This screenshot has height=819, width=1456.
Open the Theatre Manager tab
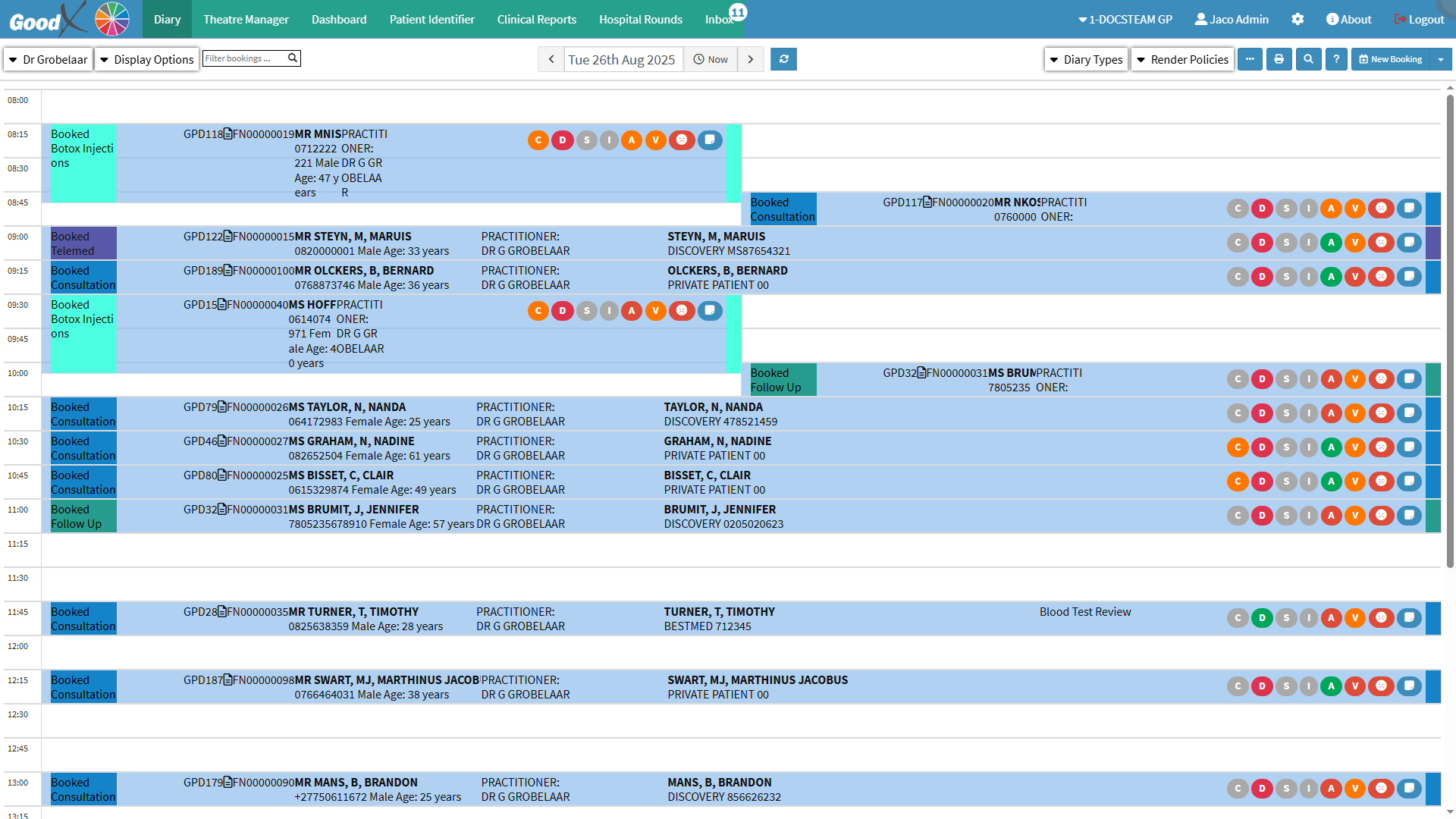(x=246, y=20)
